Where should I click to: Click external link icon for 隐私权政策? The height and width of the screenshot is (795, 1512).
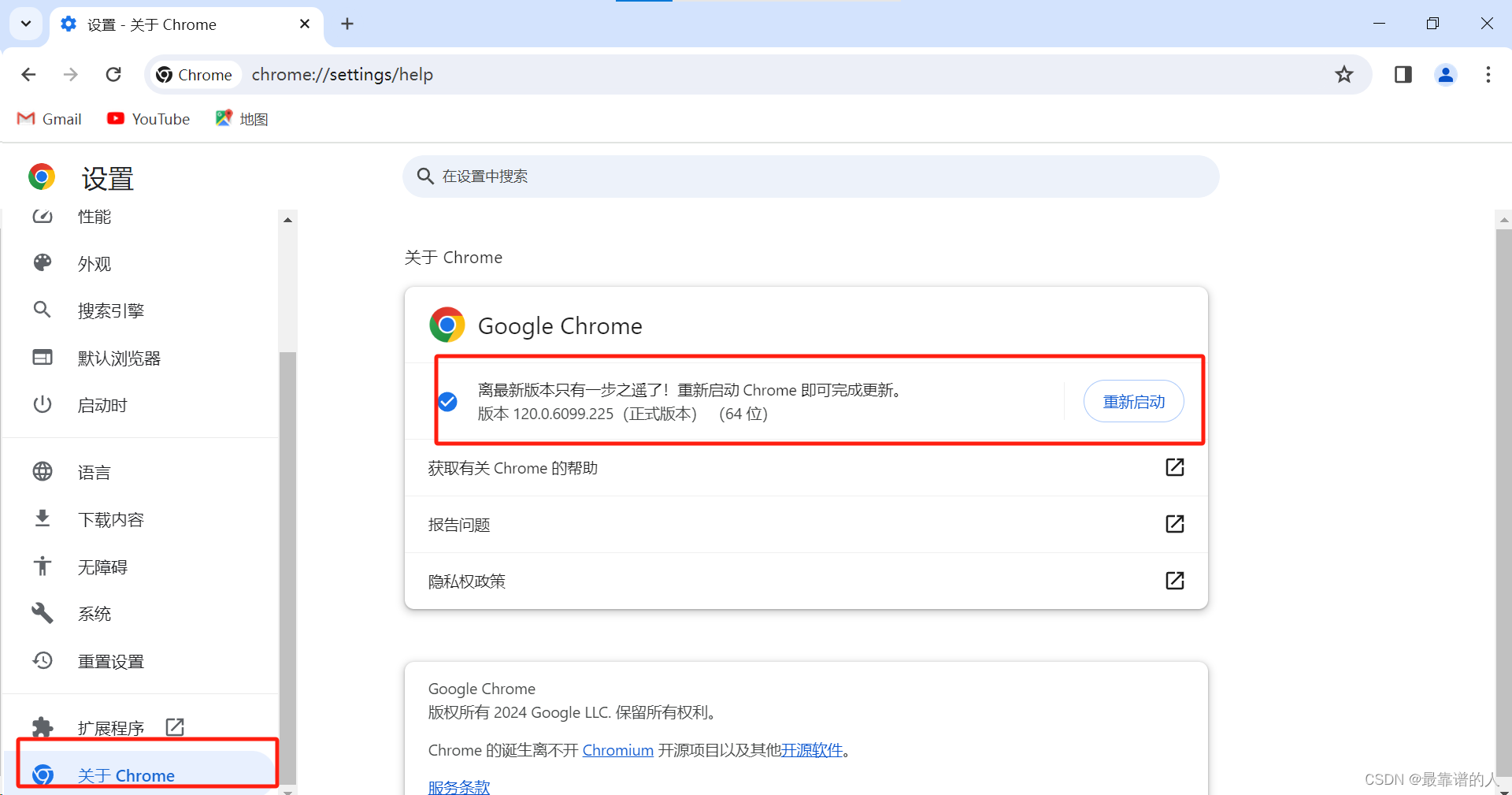(1174, 581)
